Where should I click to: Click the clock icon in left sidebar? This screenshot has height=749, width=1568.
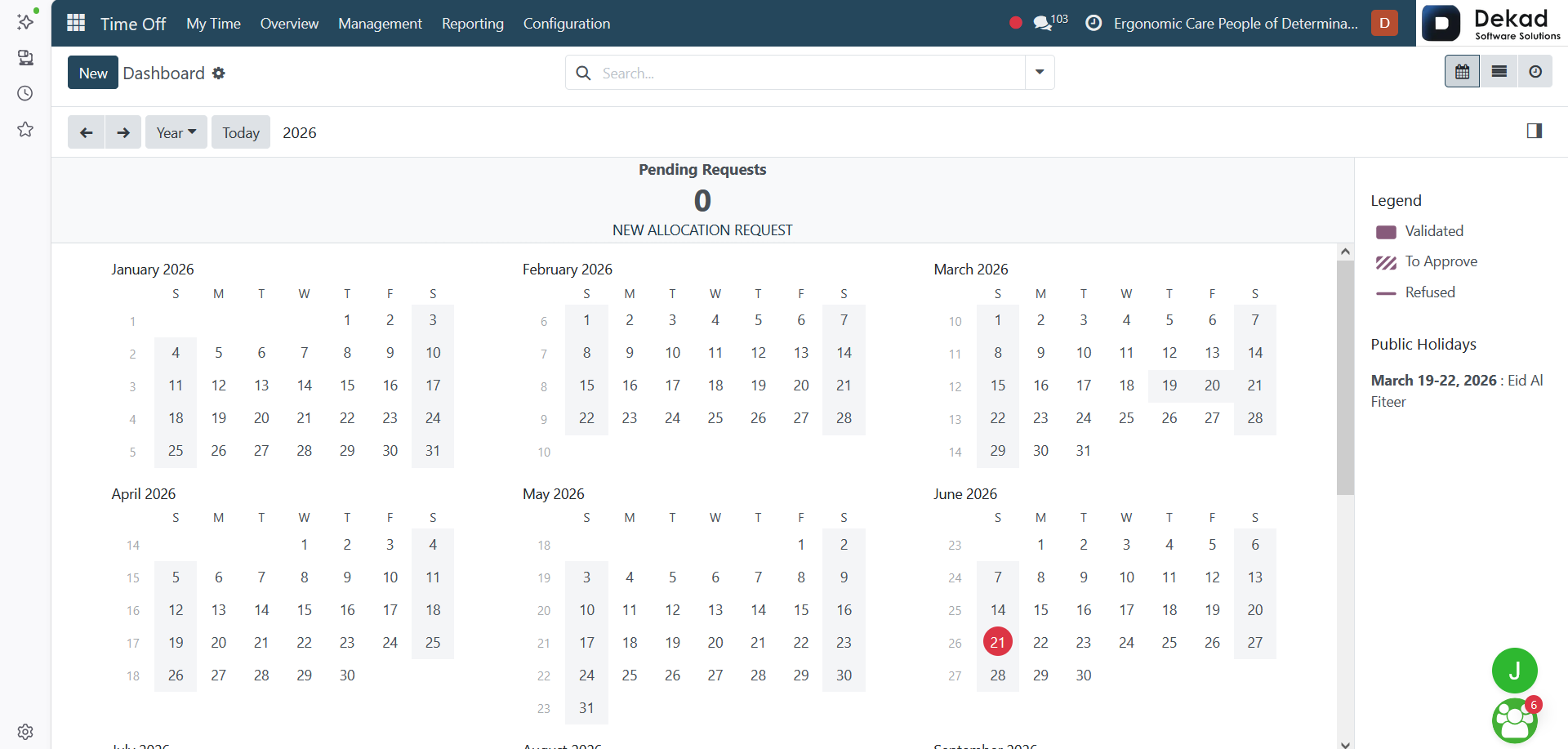25,93
